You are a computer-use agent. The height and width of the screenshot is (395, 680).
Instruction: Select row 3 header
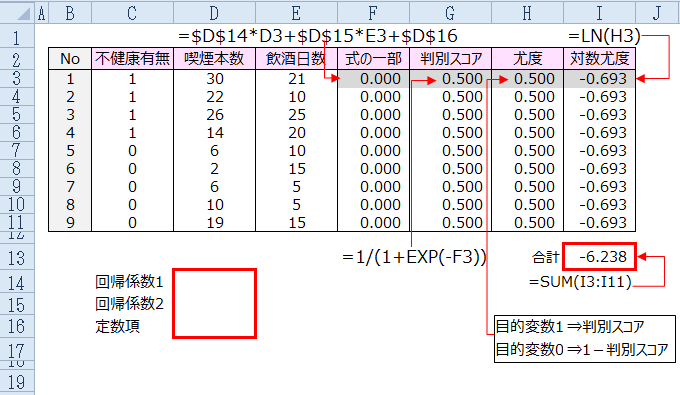pyautogui.click(x=17, y=78)
